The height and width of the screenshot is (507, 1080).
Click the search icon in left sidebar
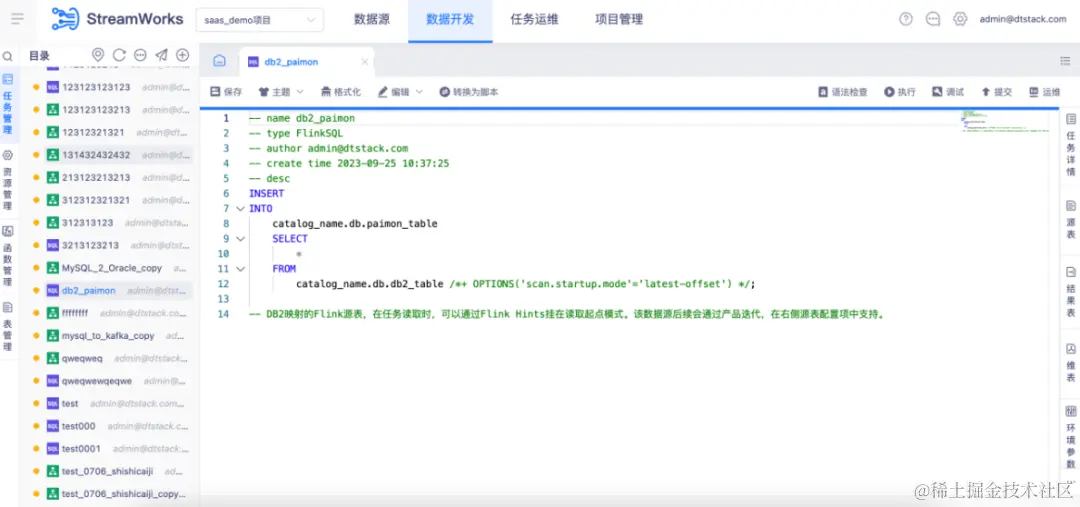(8, 56)
